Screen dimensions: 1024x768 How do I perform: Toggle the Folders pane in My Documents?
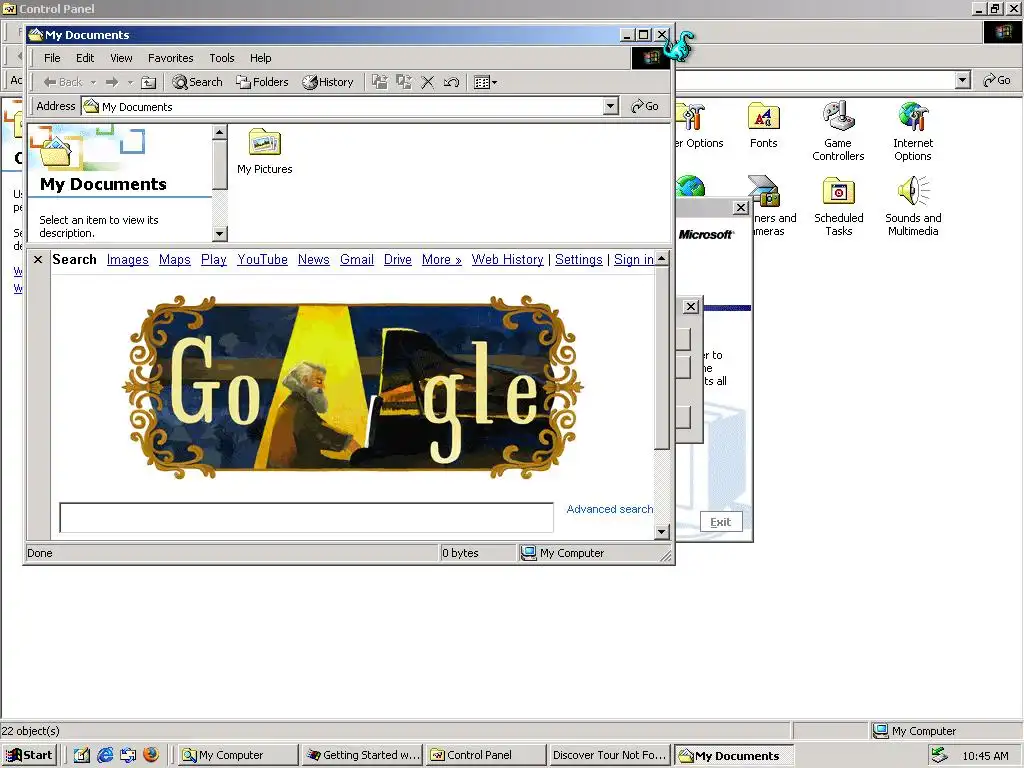262,82
